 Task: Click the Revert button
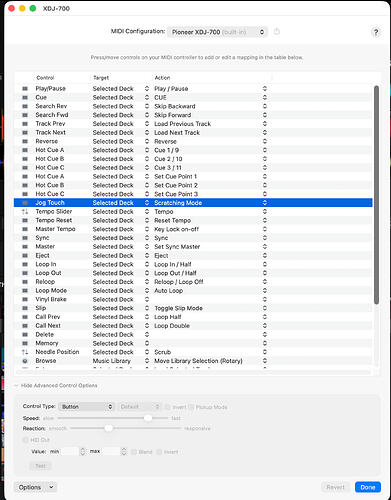(336, 487)
